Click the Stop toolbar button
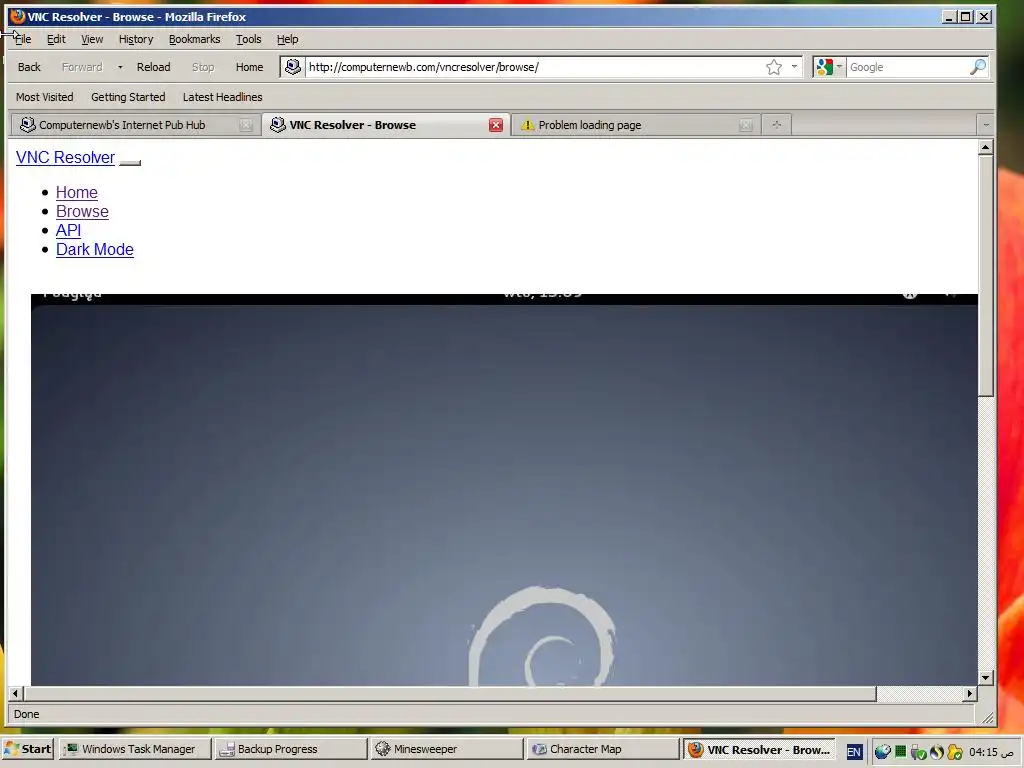The height and width of the screenshot is (768, 1024). (203, 67)
